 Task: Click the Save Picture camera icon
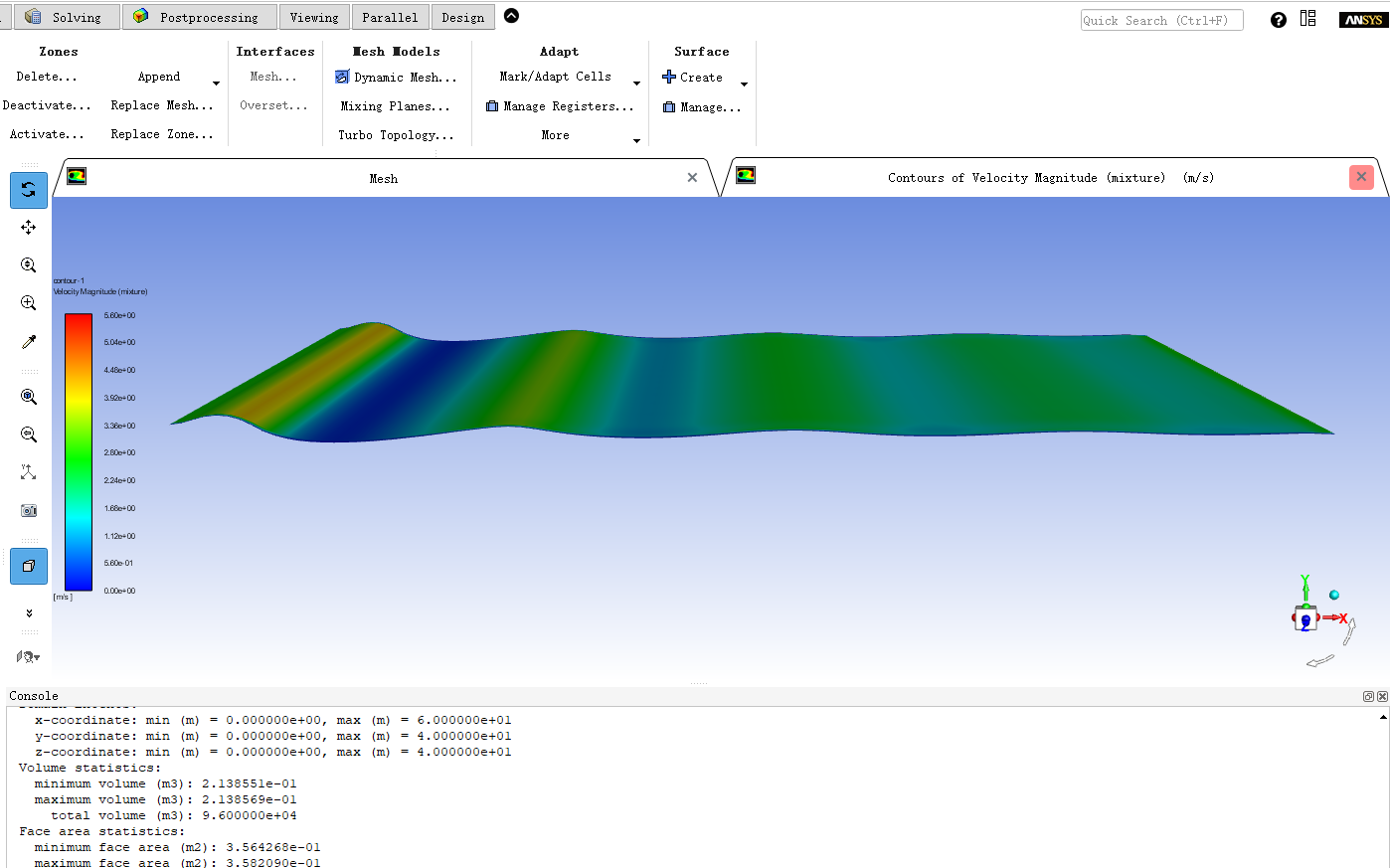29,510
